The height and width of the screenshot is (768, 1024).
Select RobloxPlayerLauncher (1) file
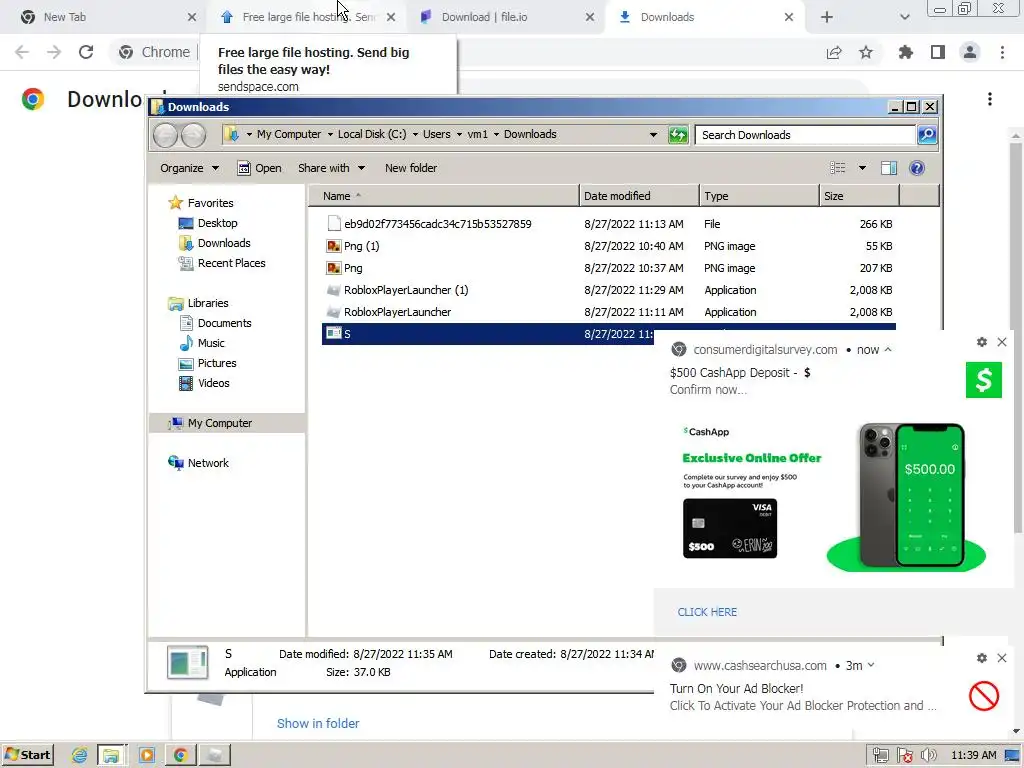tap(609, 290)
